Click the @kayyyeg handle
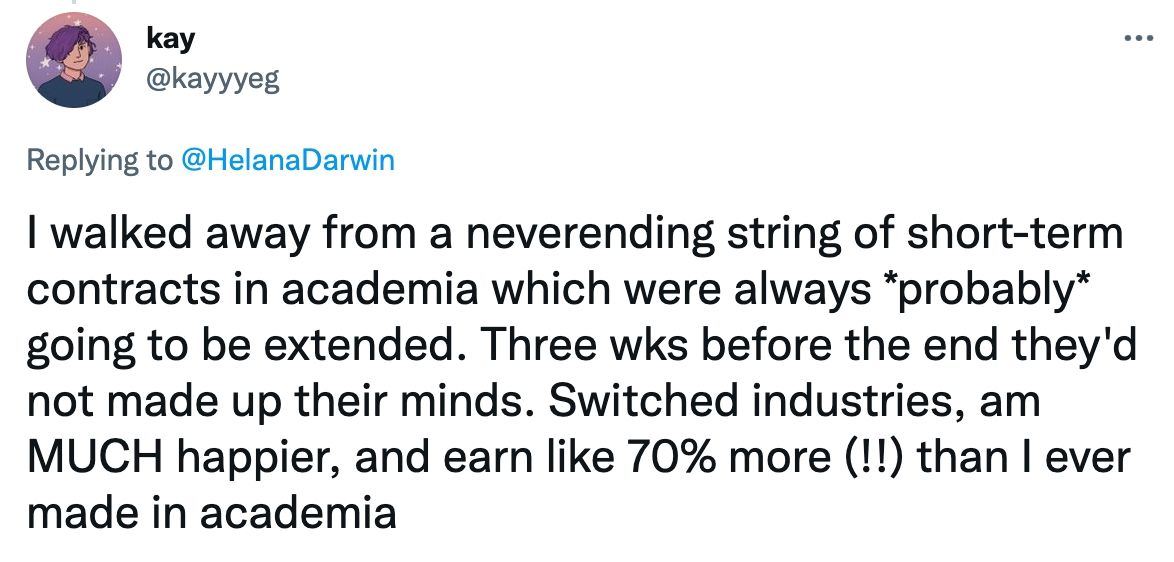The width and height of the screenshot is (1174, 562). (212, 79)
